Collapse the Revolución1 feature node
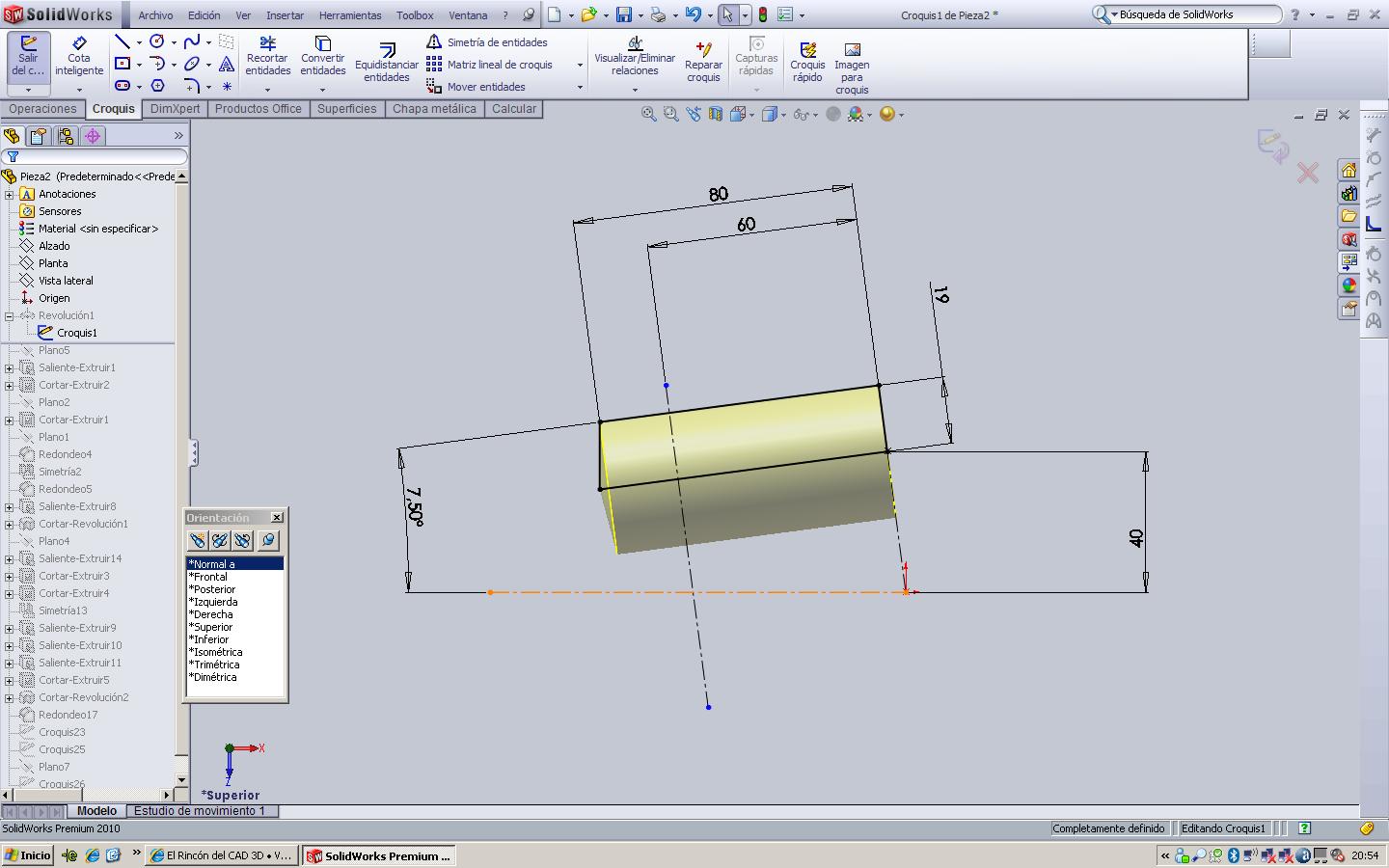1389x868 pixels. (10, 315)
